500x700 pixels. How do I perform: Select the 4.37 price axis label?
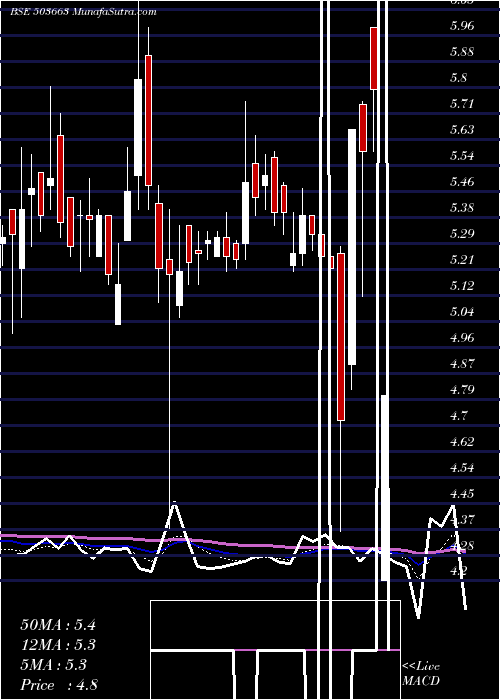[x=462, y=520]
